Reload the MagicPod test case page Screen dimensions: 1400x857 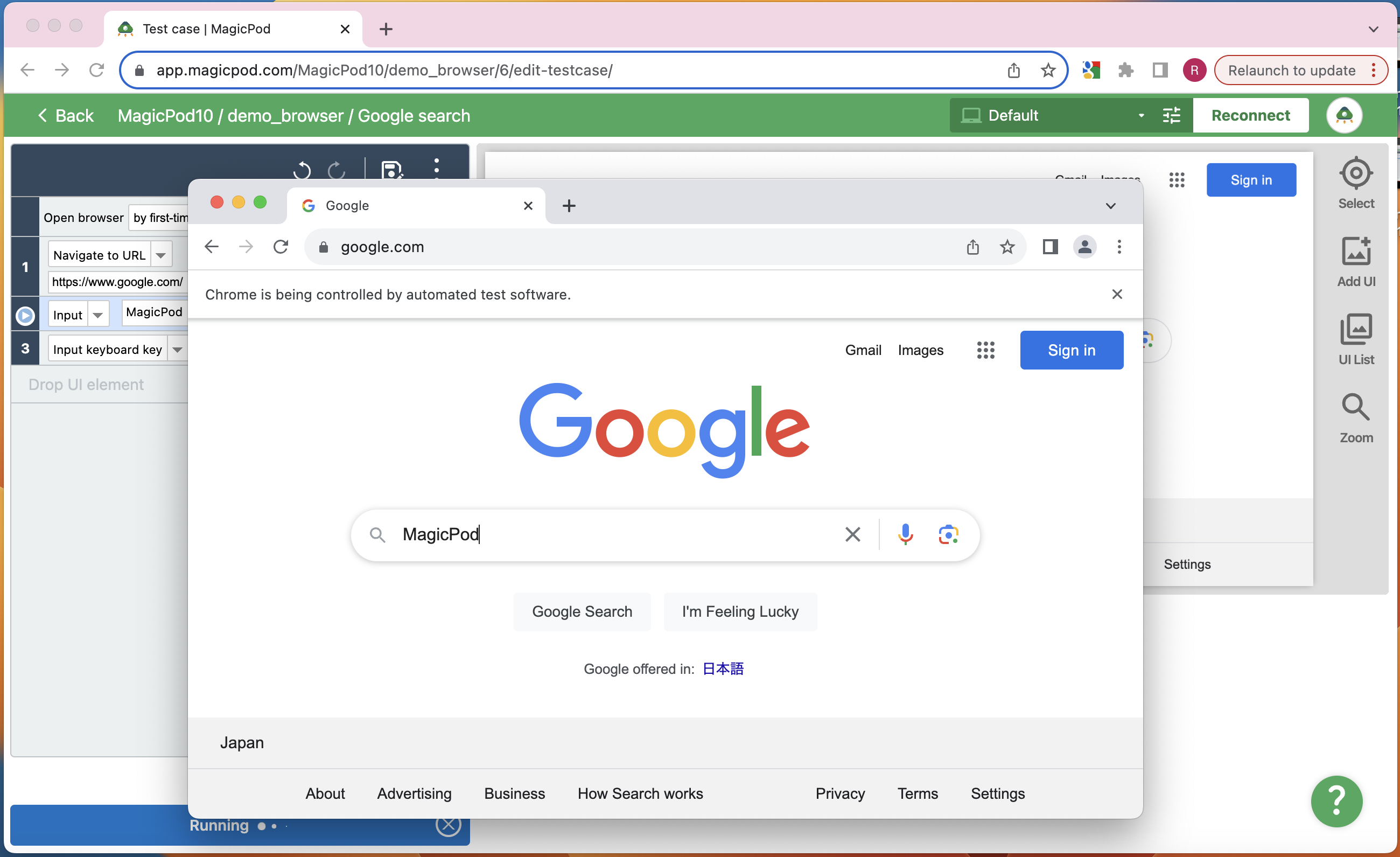pyautogui.click(x=96, y=70)
